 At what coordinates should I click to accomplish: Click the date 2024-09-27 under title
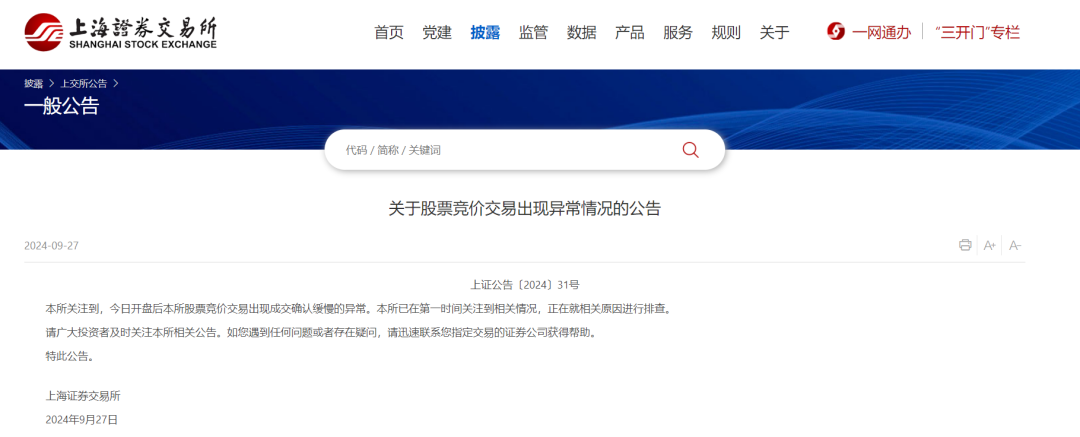click(52, 246)
